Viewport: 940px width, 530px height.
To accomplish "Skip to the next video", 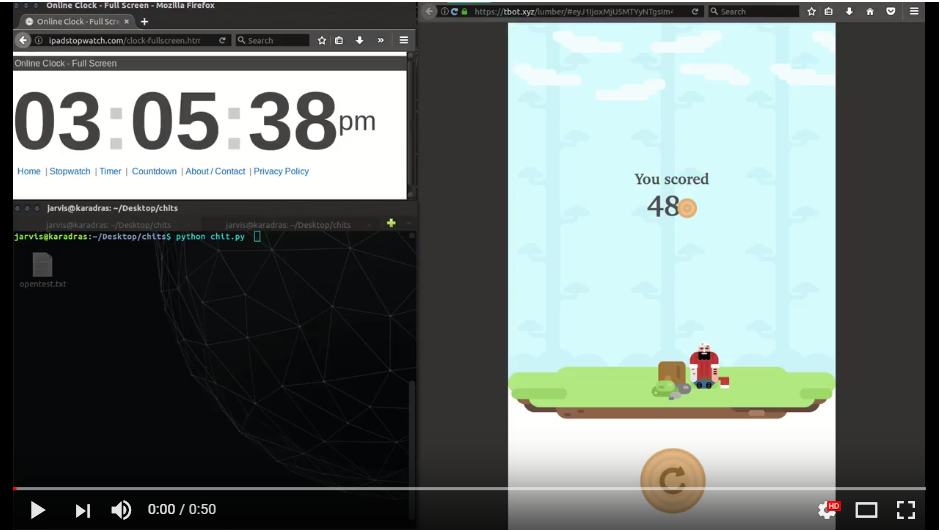I will (83, 510).
